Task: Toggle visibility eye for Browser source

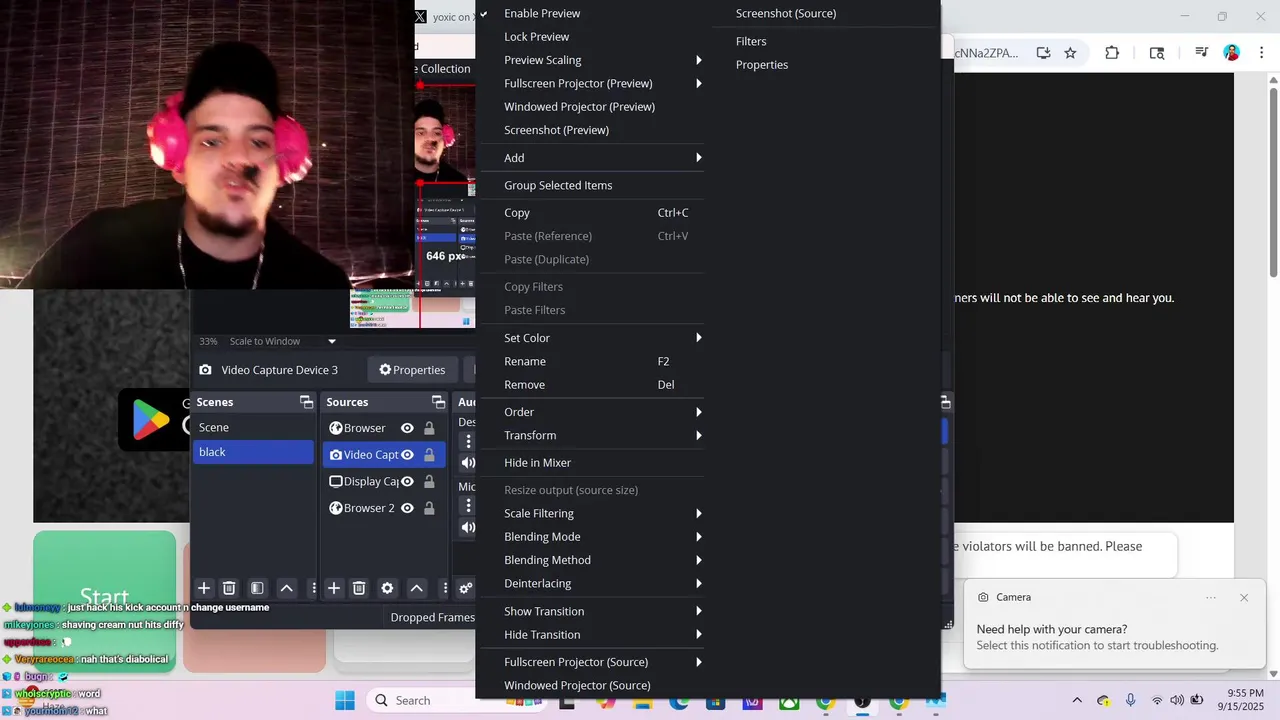Action: (407, 428)
